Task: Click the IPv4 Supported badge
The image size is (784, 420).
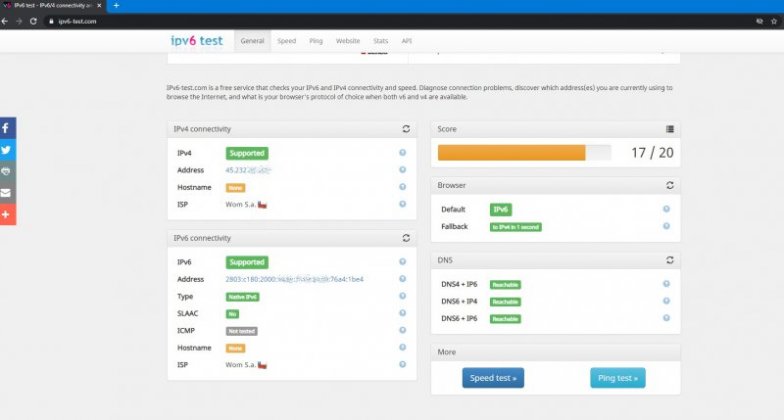Action: tap(247, 153)
